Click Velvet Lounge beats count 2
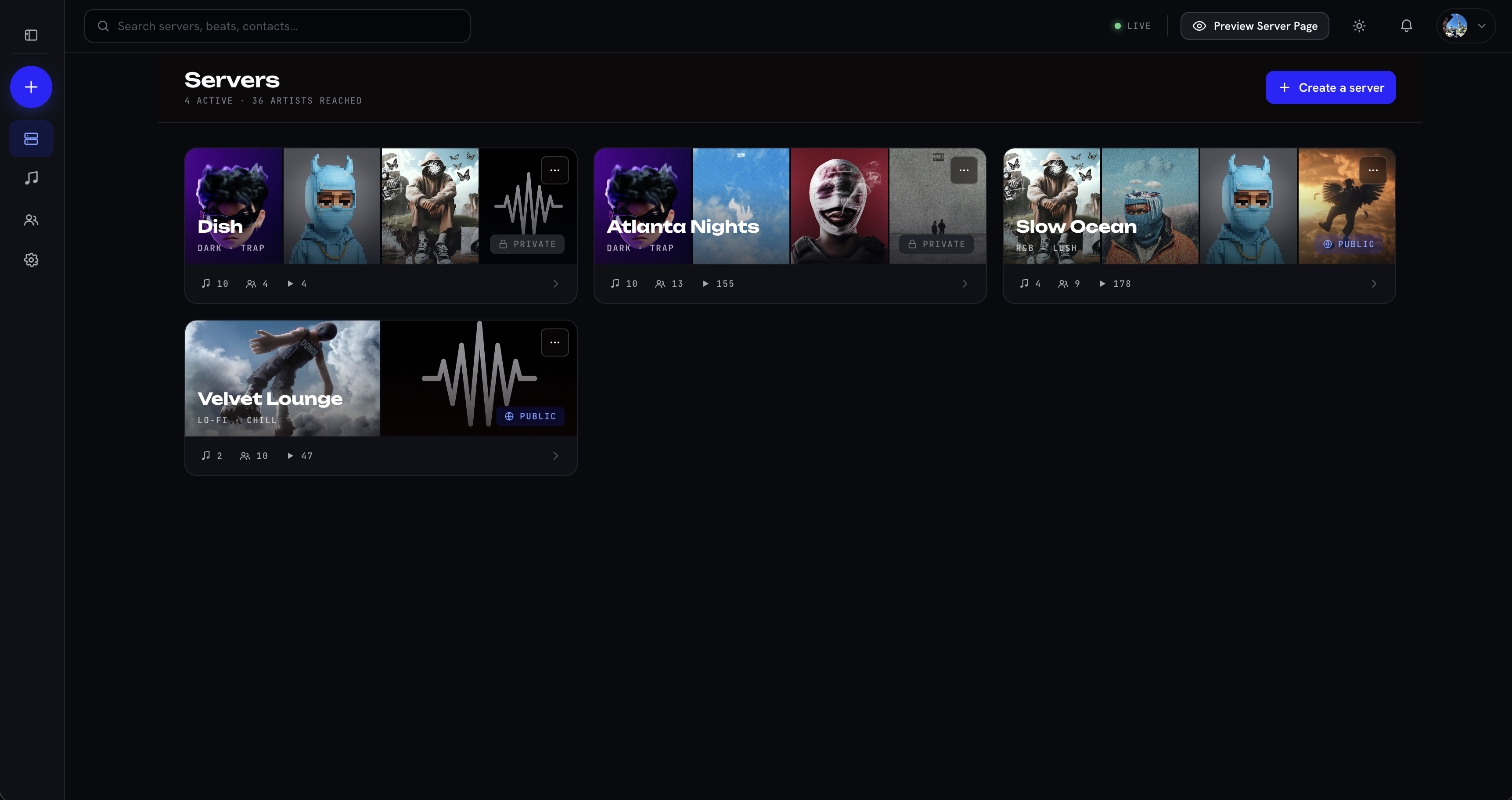1512x800 pixels. pyautogui.click(x=212, y=455)
